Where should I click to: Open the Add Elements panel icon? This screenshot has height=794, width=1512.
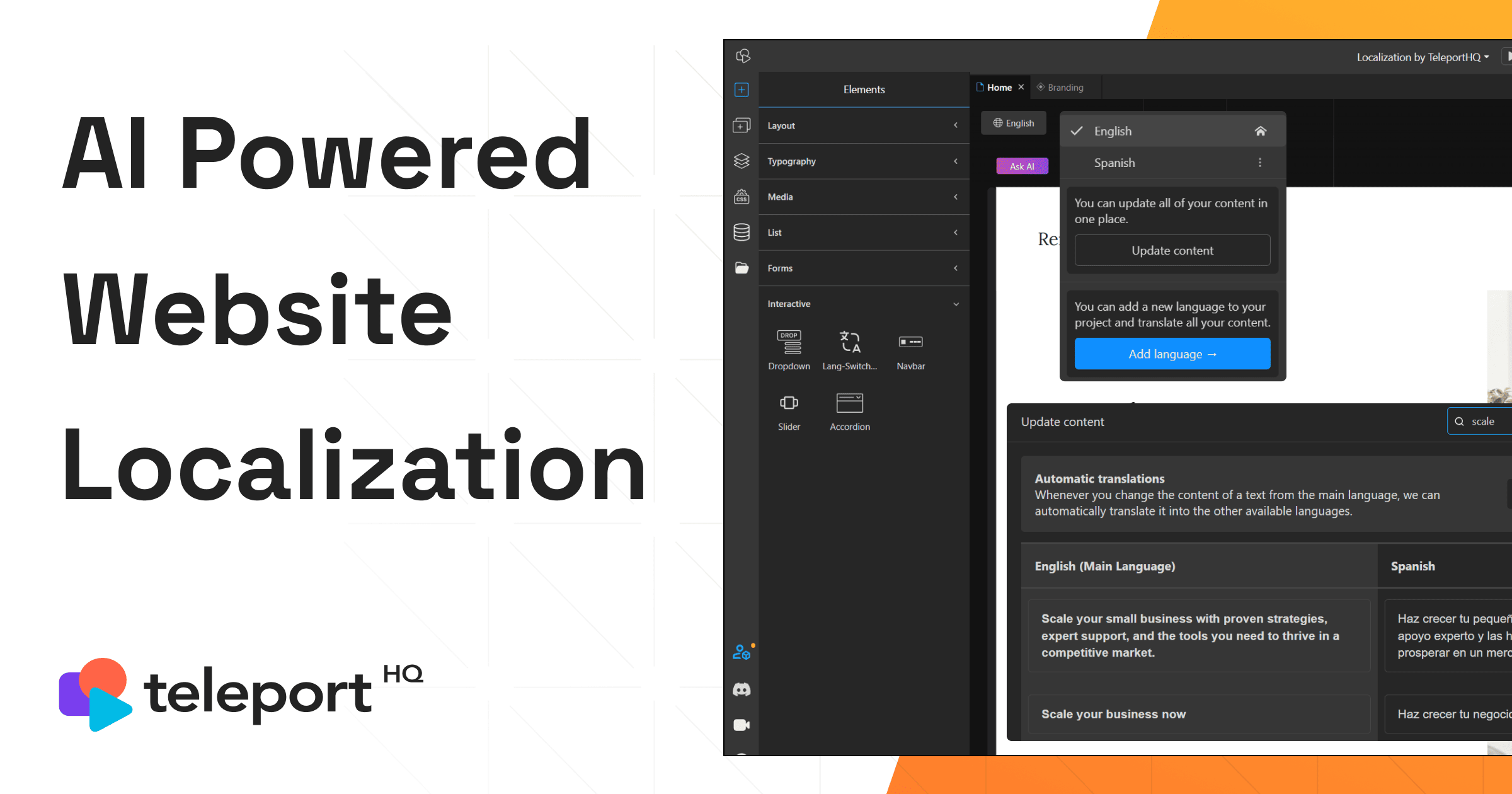pos(742,89)
